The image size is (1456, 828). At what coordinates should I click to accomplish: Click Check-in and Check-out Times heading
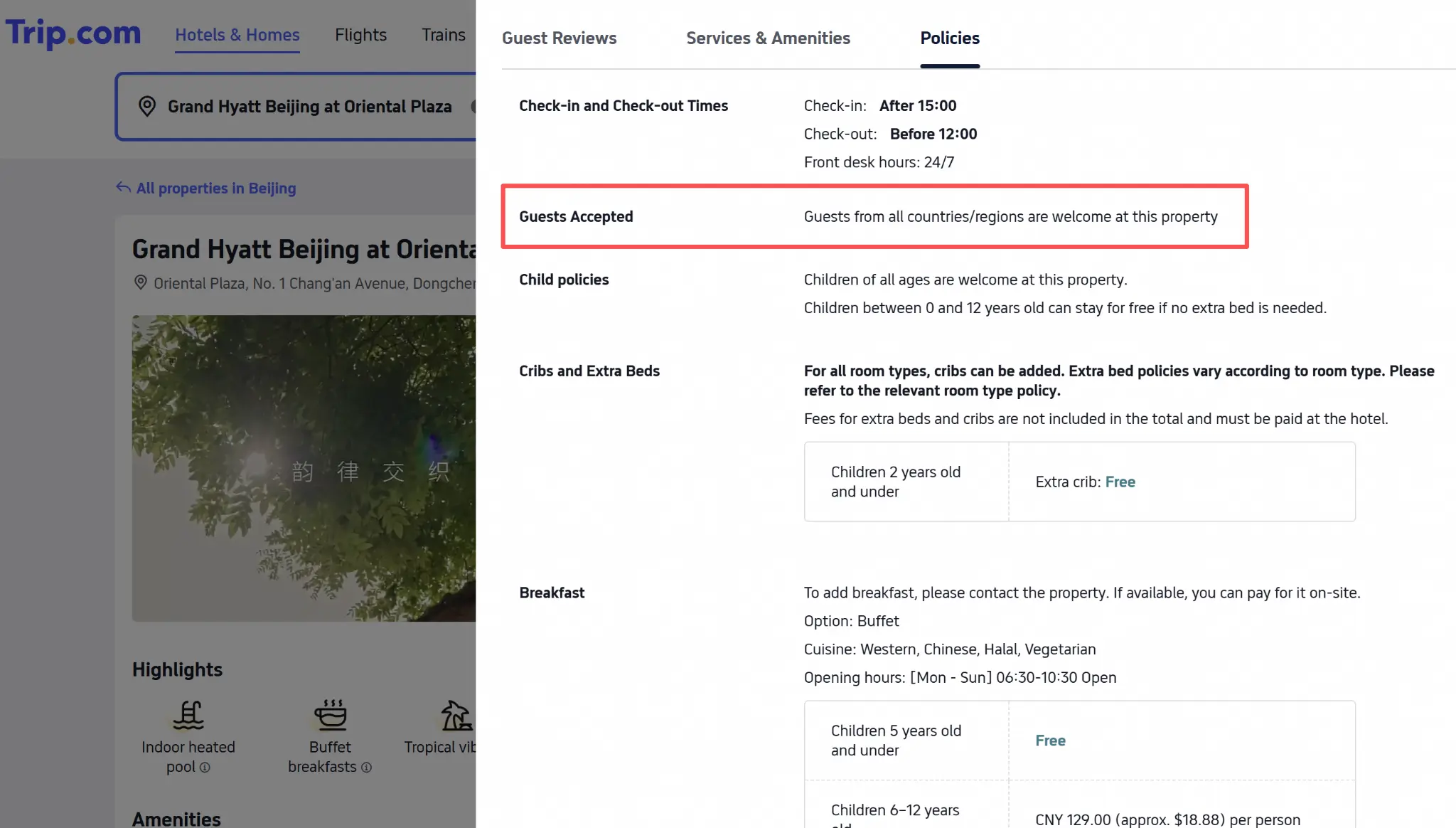point(623,105)
